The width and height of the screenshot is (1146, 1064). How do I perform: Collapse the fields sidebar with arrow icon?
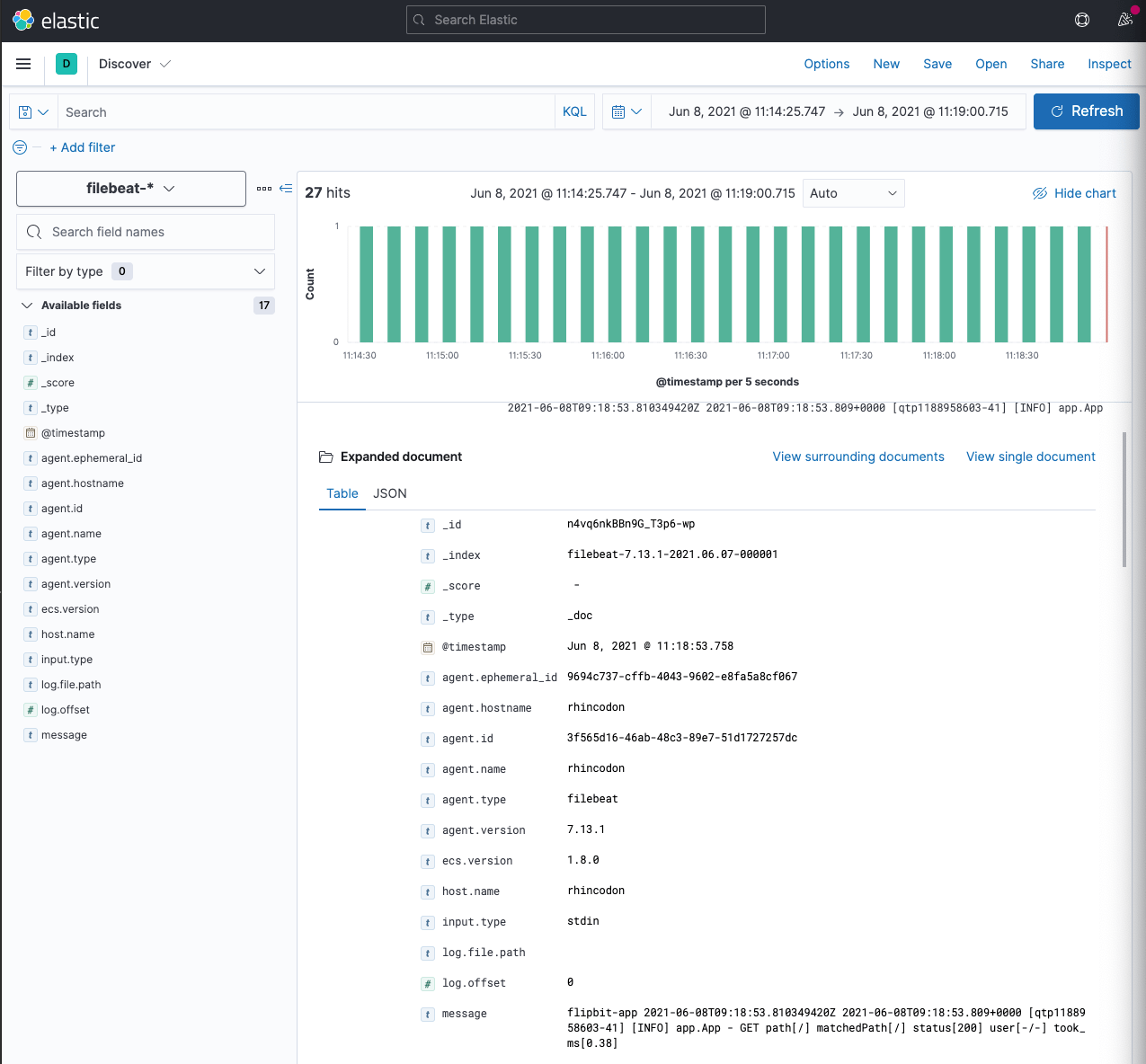pos(285,189)
